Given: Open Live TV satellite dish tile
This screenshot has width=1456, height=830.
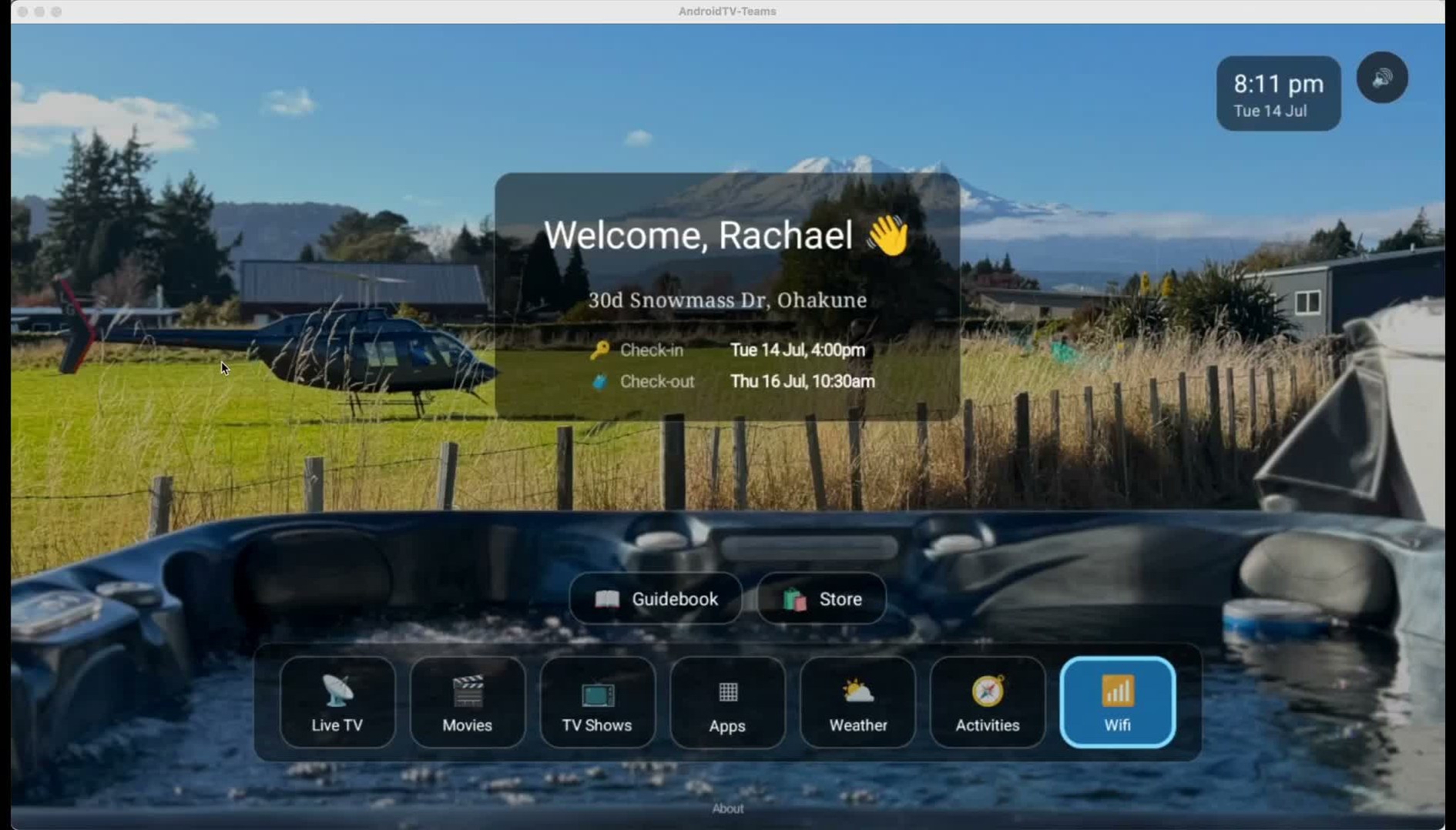Looking at the screenshot, I should click(x=337, y=702).
